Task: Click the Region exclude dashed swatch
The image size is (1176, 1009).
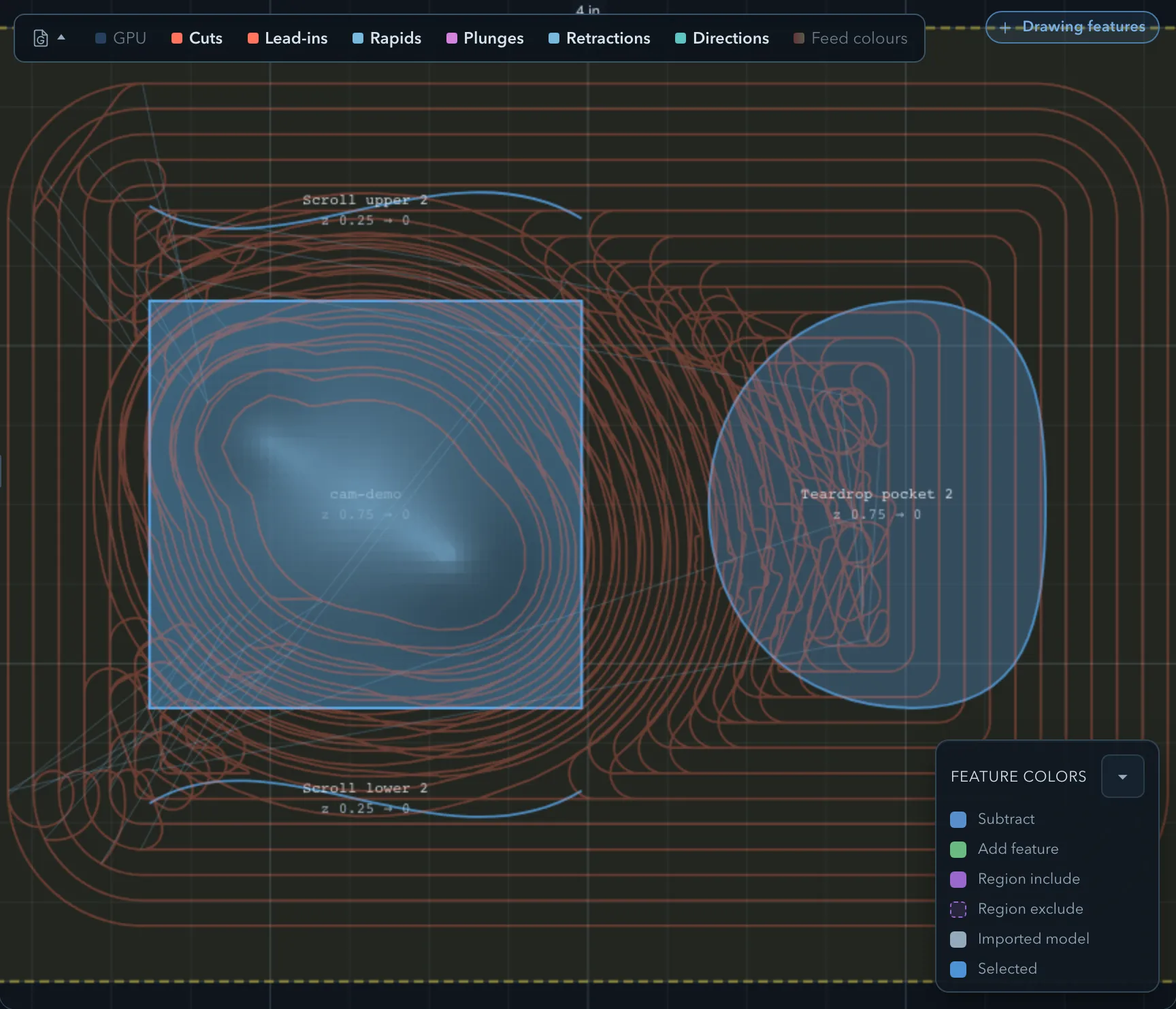Action: (958, 909)
